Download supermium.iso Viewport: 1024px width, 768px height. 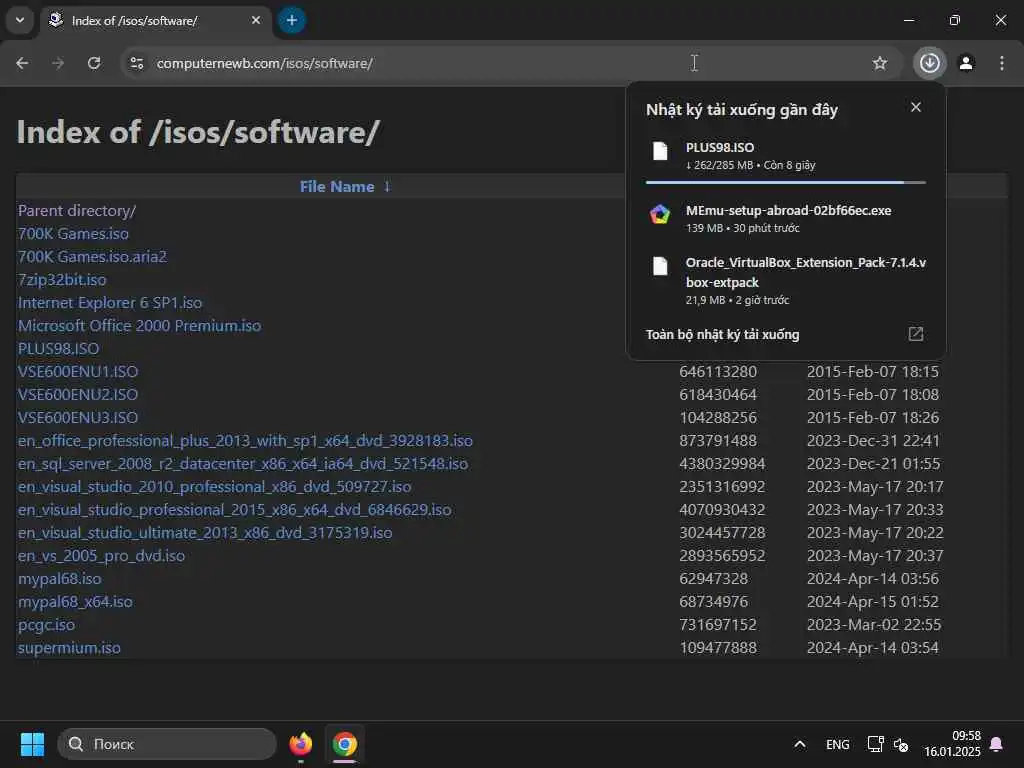point(69,648)
